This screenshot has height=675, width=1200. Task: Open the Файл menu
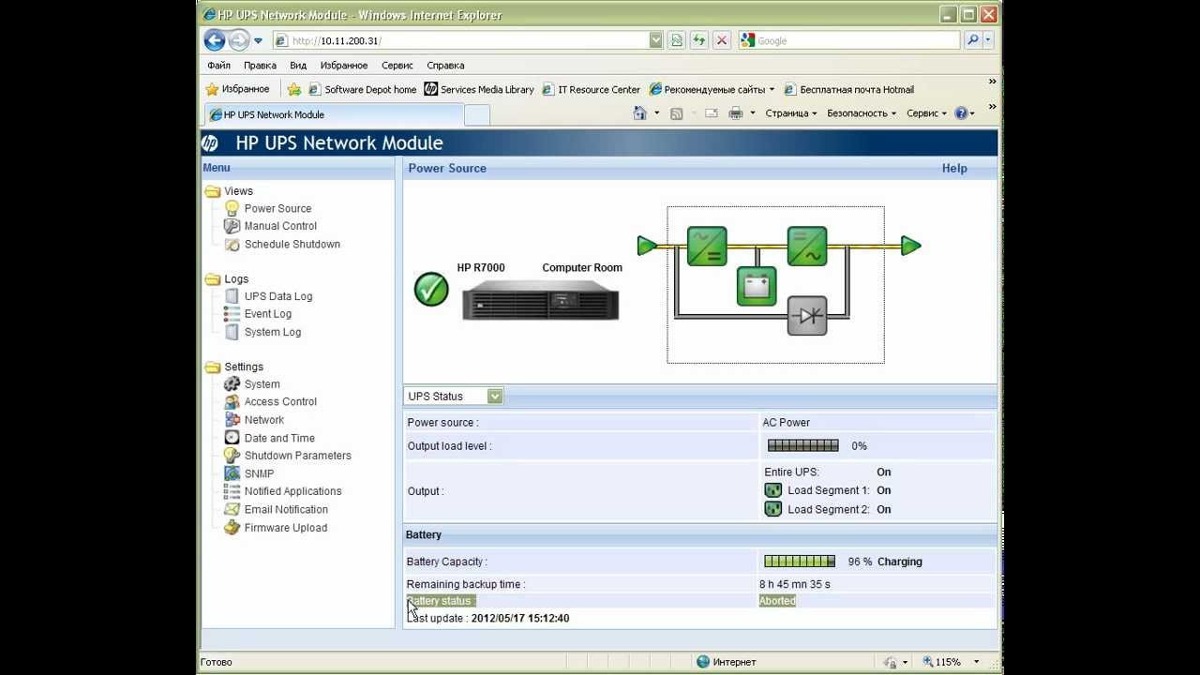point(218,65)
